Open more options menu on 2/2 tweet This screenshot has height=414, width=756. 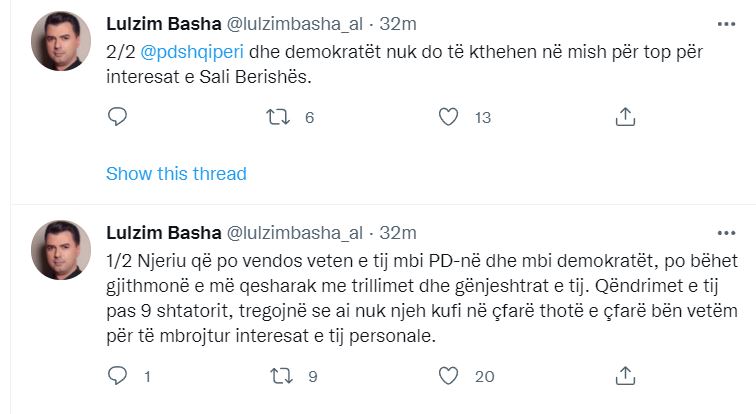point(725,22)
